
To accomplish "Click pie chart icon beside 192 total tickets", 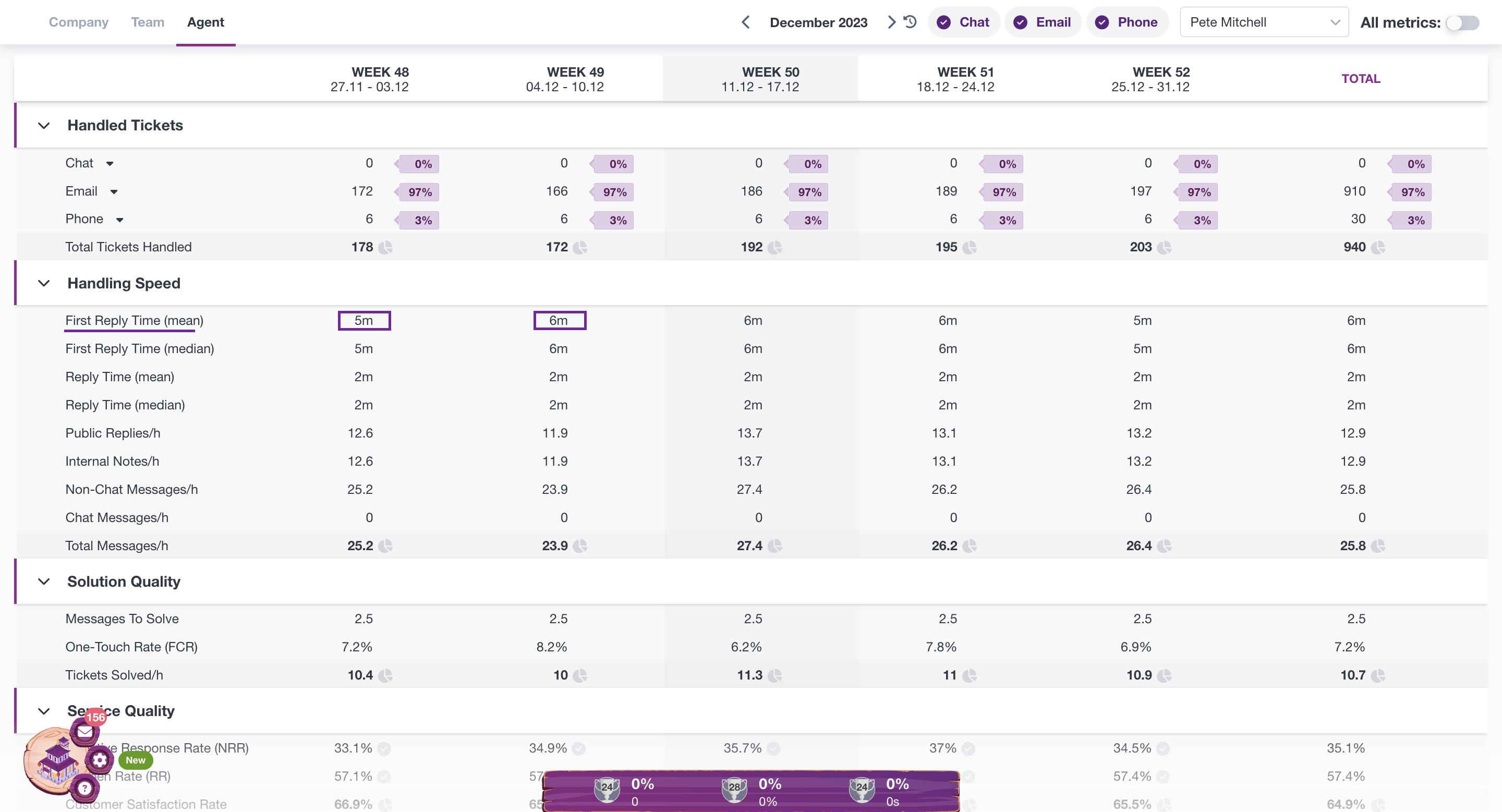I will (x=775, y=248).
